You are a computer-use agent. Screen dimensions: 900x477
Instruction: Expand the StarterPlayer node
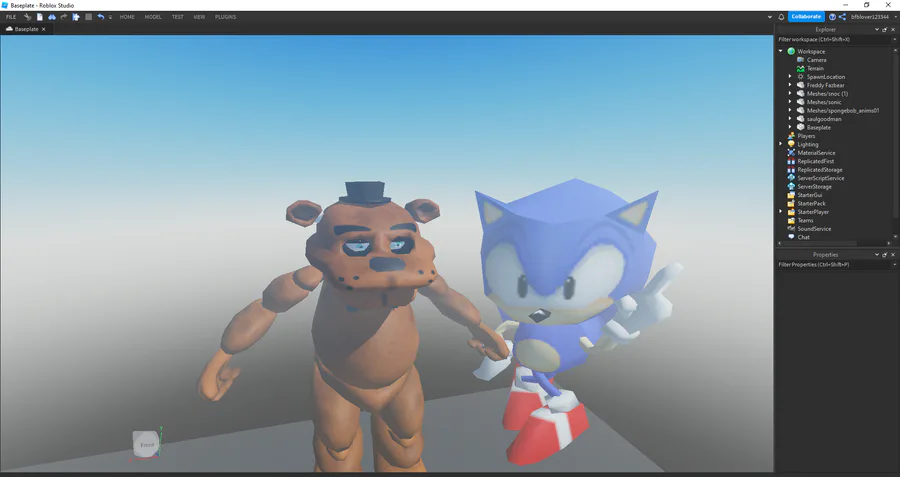click(781, 212)
